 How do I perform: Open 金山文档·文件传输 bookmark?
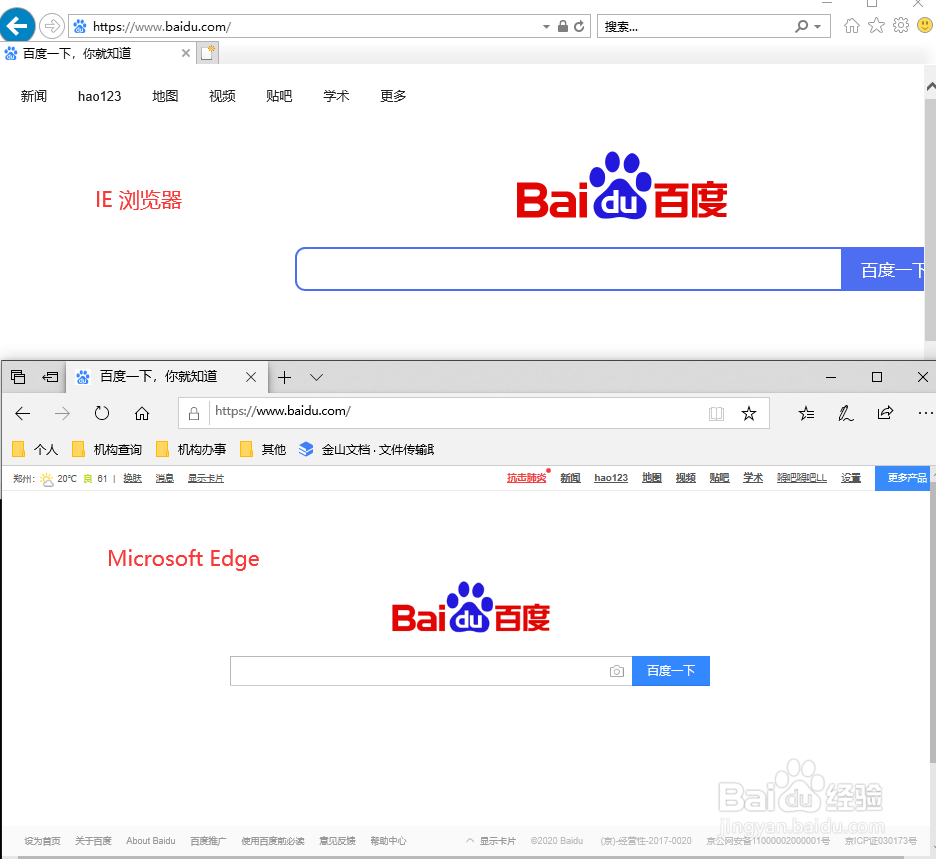(x=367, y=449)
